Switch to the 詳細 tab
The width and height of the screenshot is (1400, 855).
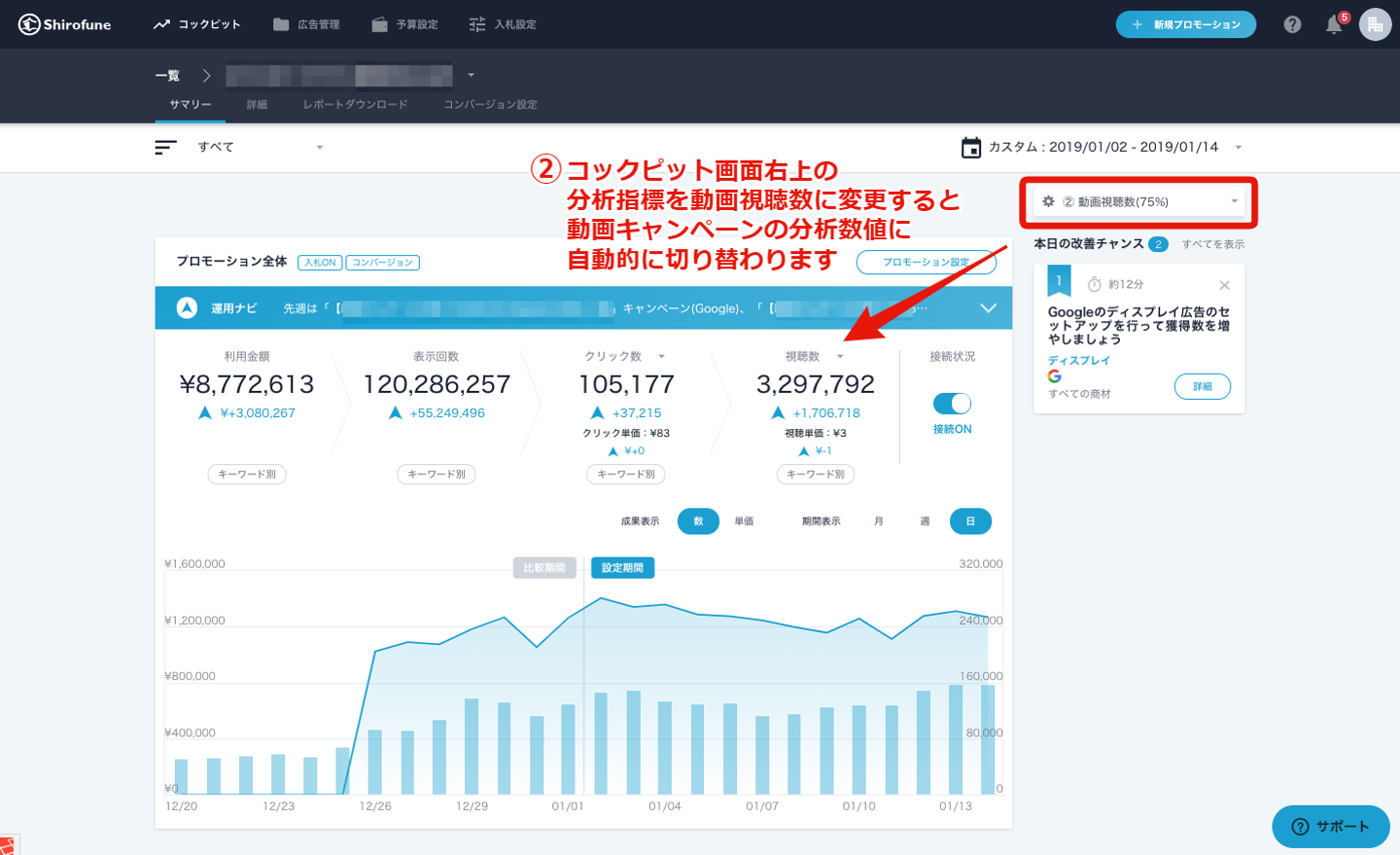tap(257, 104)
